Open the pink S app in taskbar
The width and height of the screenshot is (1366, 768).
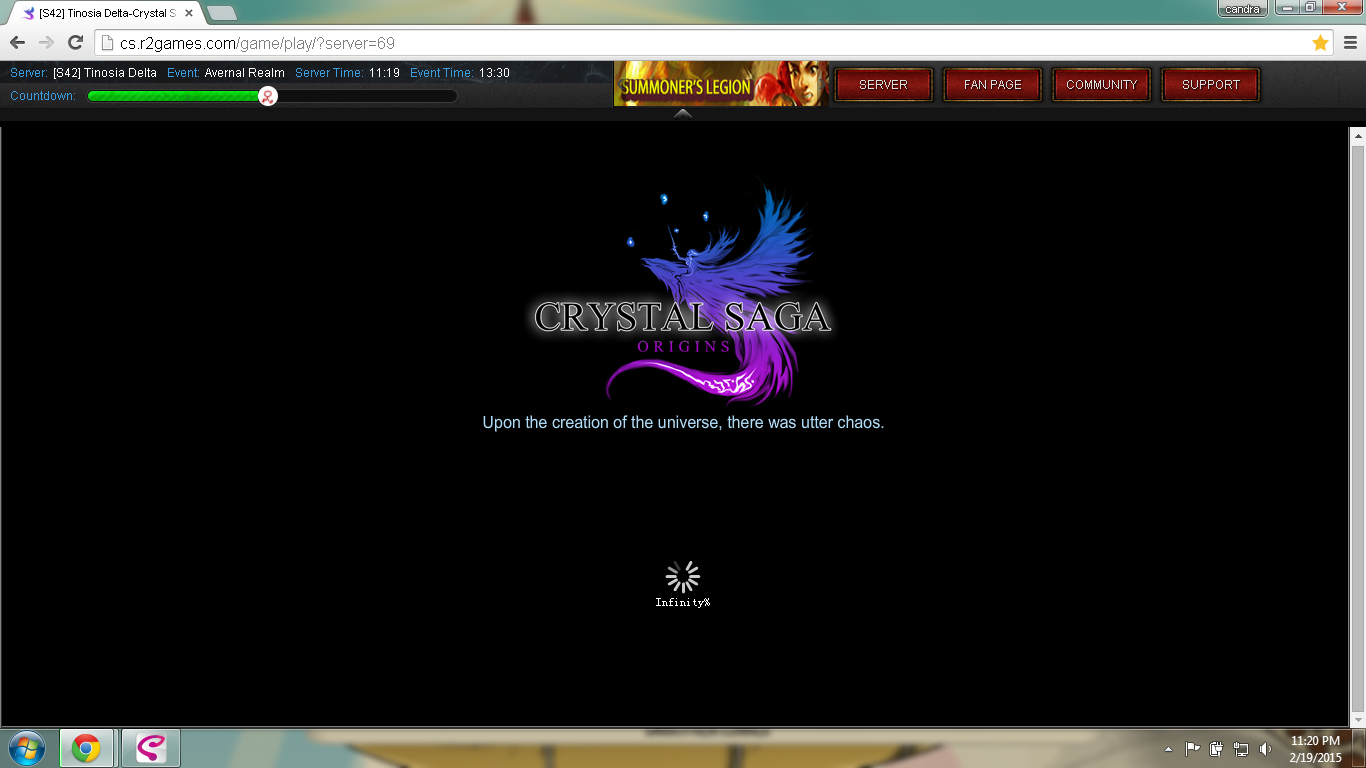click(x=150, y=748)
